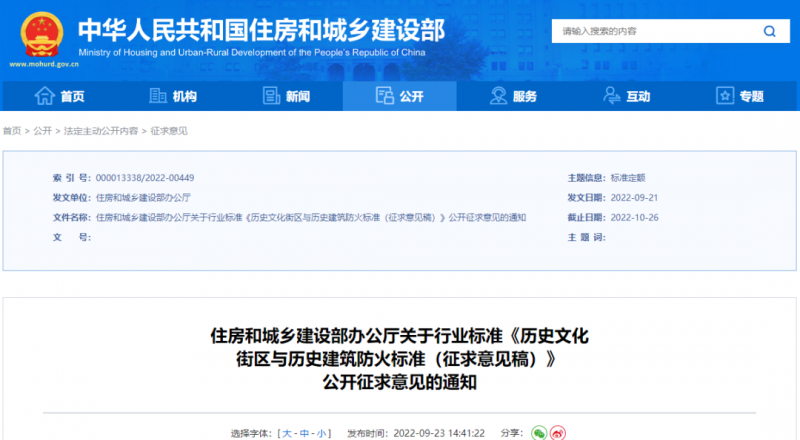Focus the search input field
Image resolution: width=800 pixels, height=440 pixels.
pyautogui.click(x=650, y=32)
